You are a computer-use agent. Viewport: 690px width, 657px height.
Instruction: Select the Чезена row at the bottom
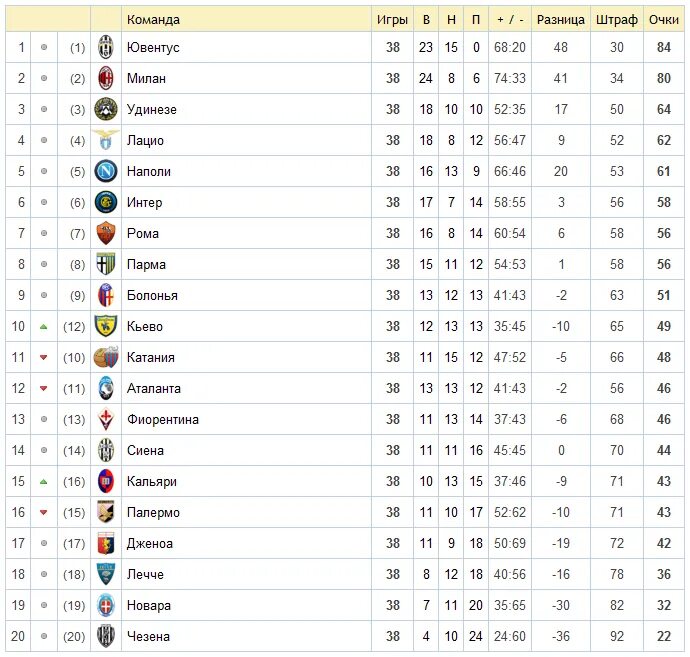148,636
